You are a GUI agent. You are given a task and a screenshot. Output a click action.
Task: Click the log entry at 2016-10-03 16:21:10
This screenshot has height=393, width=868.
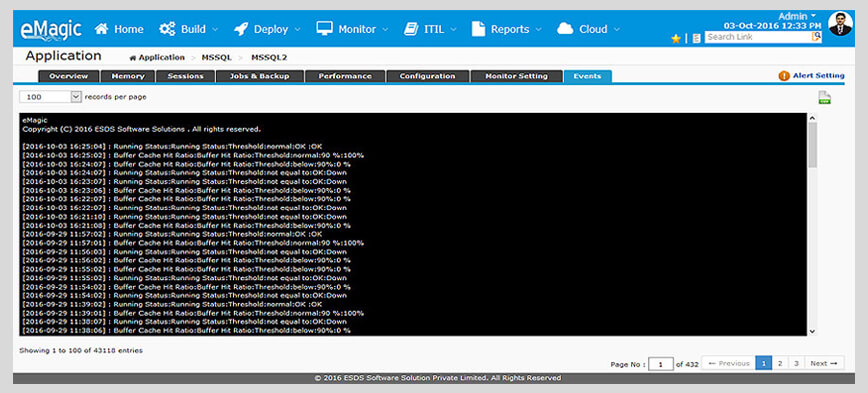pos(184,216)
